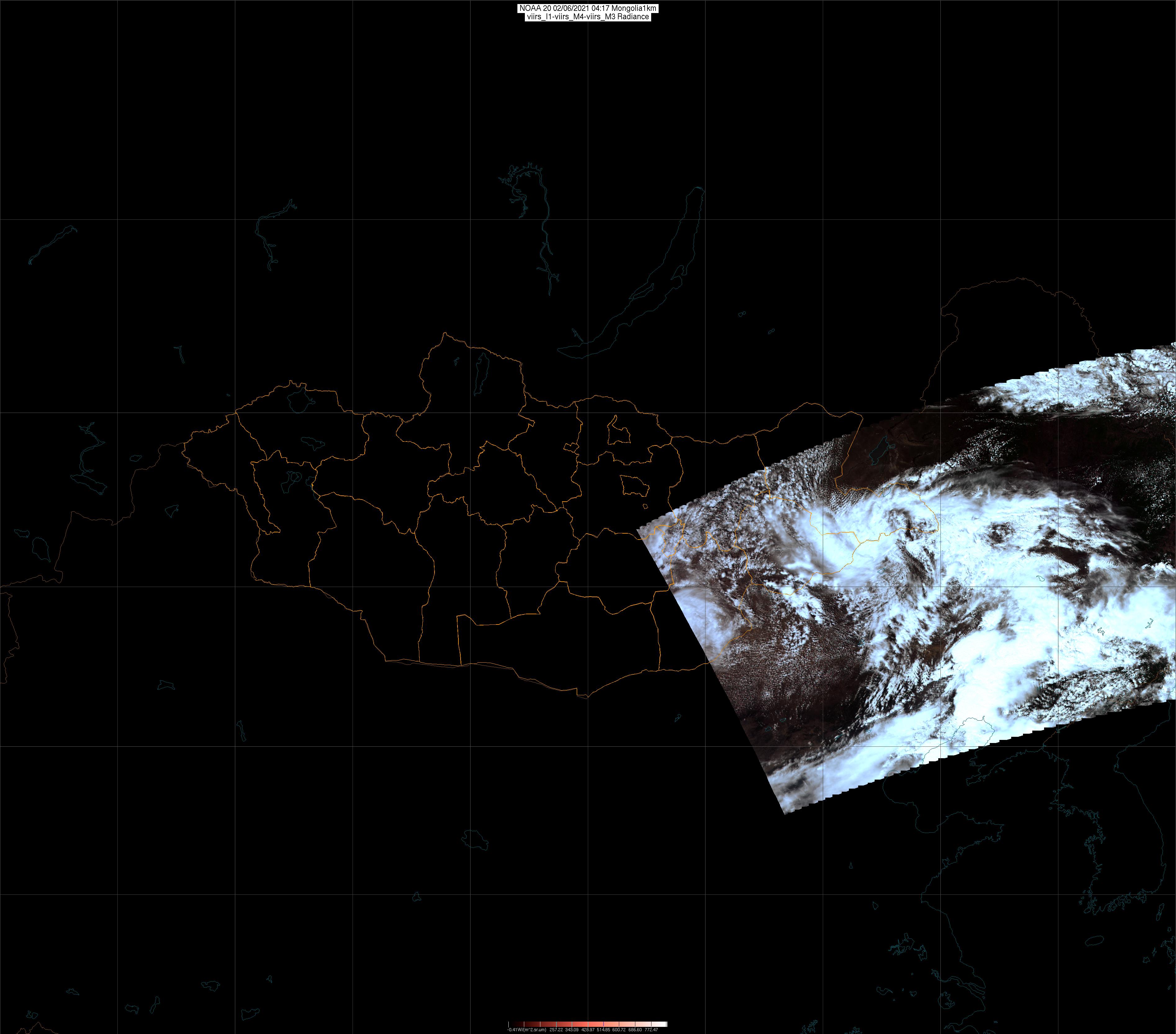Click the 600.72 color bar value

(619, 1030)
